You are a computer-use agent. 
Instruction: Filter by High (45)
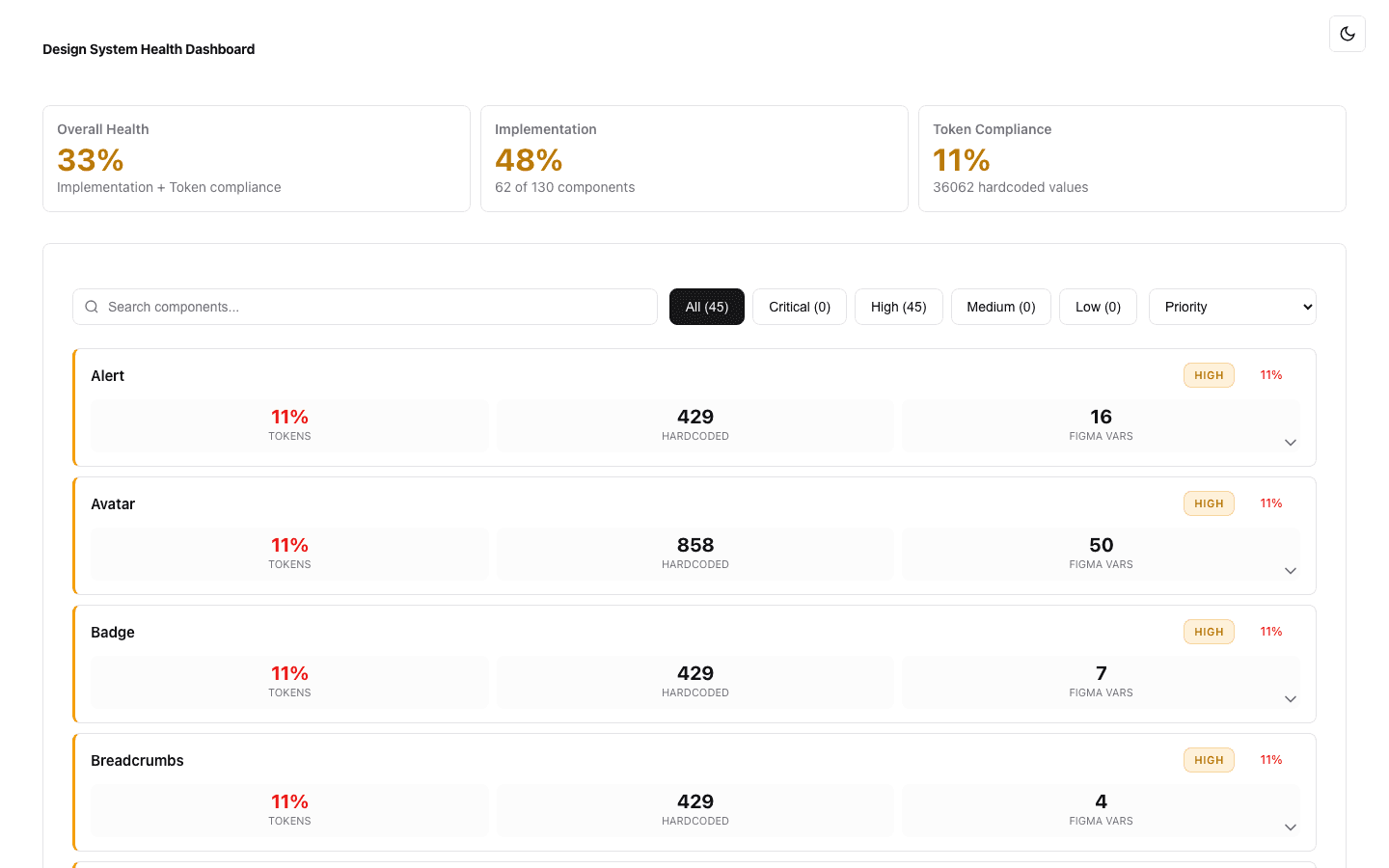(899, 307)
